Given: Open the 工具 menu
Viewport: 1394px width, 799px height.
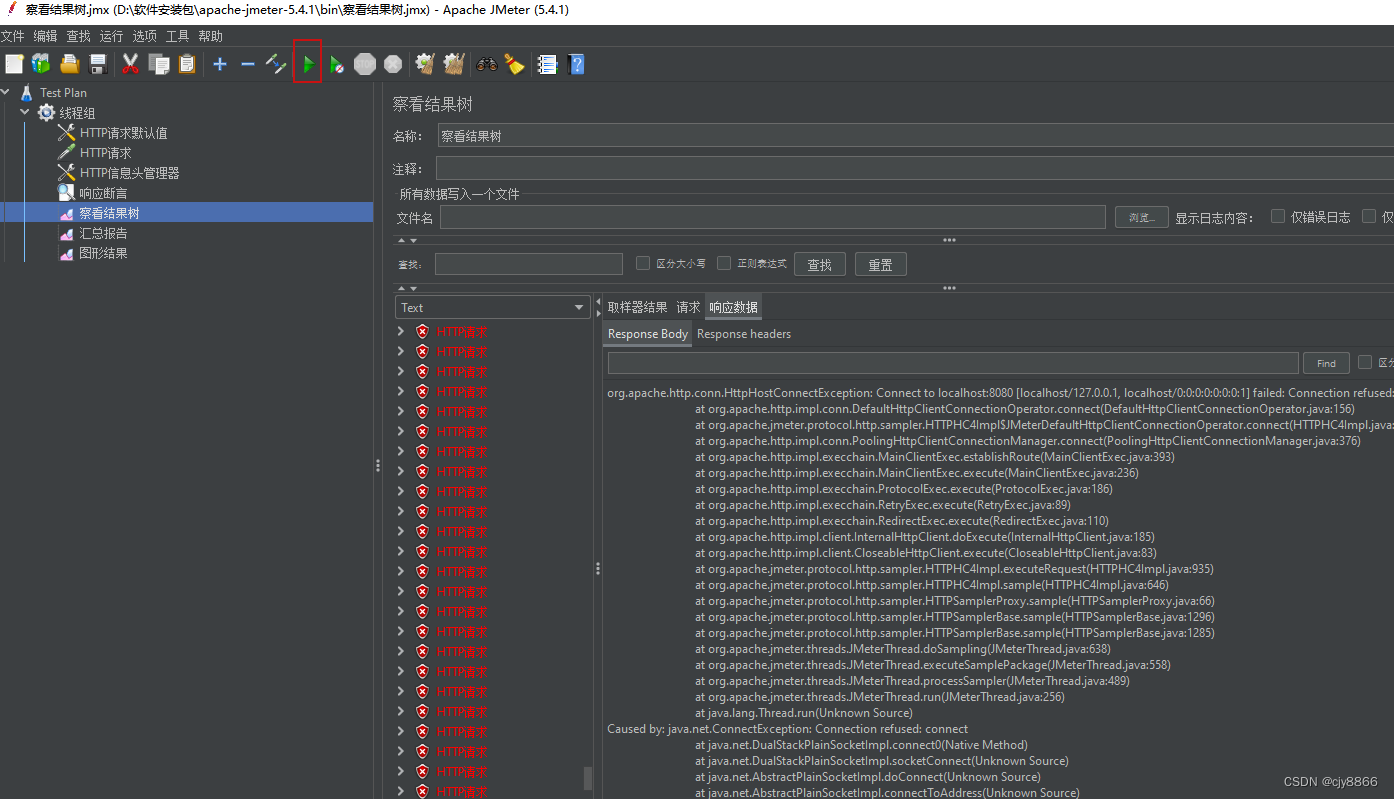Looking at the screenshot, I should pyautogui.click(x=178, y=36).
